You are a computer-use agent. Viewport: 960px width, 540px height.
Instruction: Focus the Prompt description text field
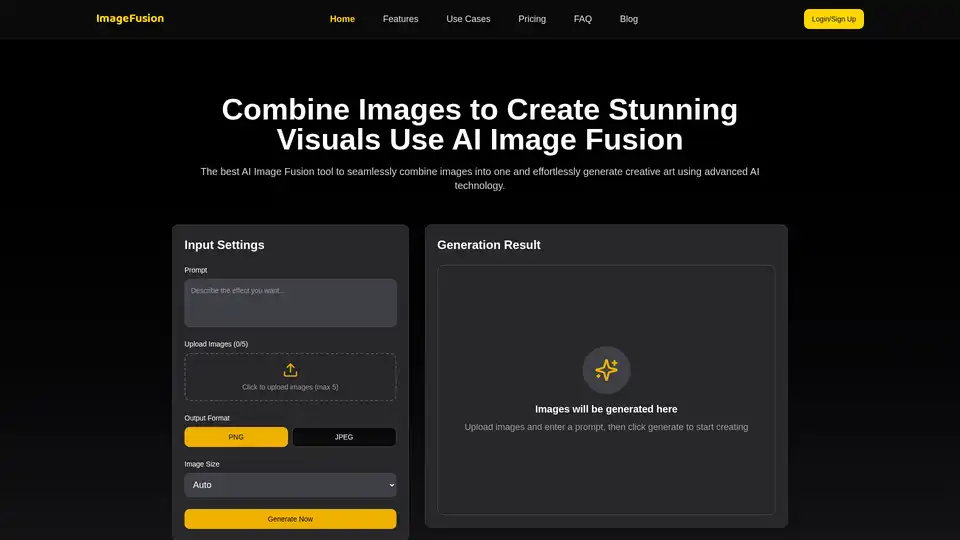click(290, 303)
